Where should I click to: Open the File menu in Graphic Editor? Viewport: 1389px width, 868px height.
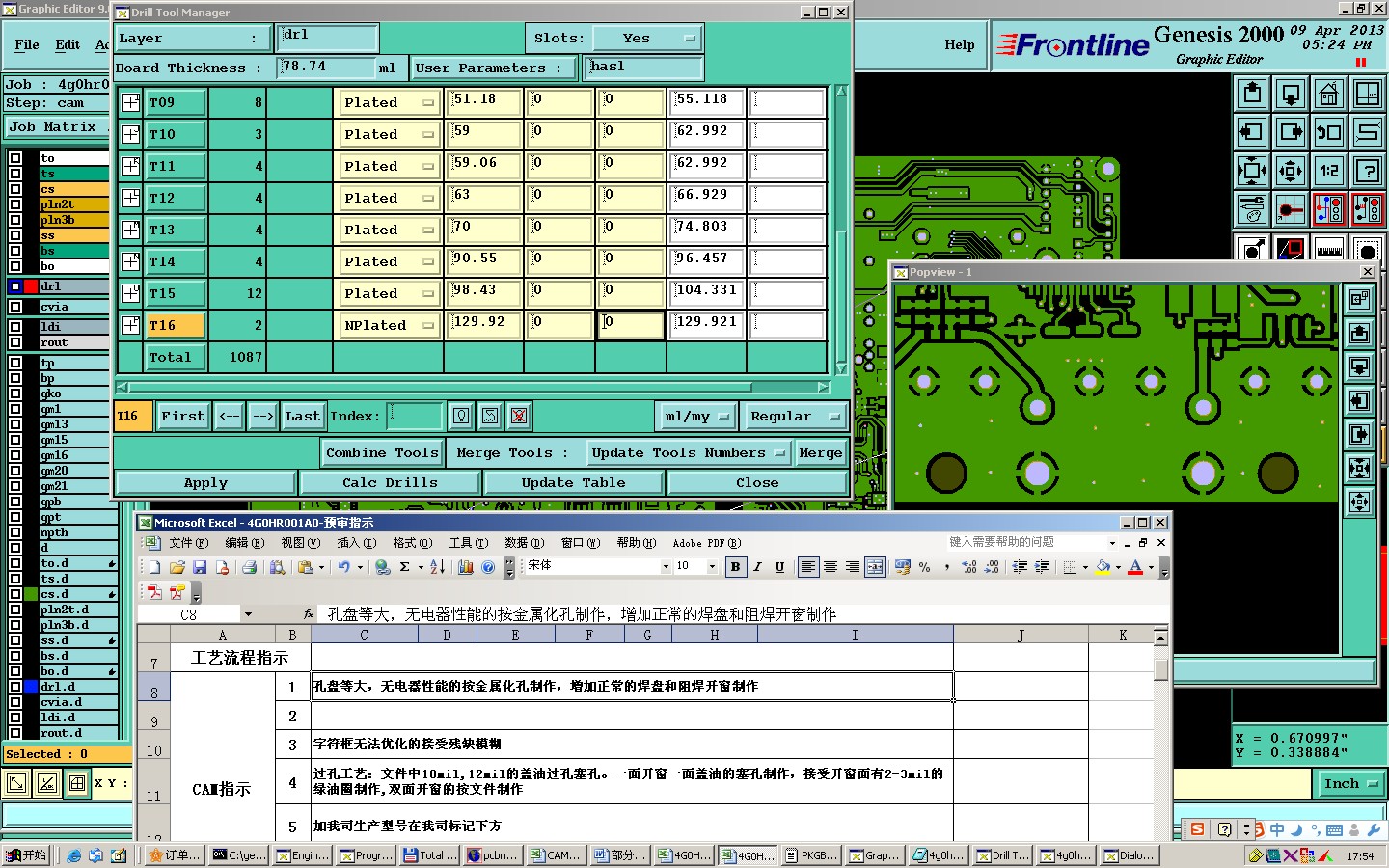[x=27, y=44]
